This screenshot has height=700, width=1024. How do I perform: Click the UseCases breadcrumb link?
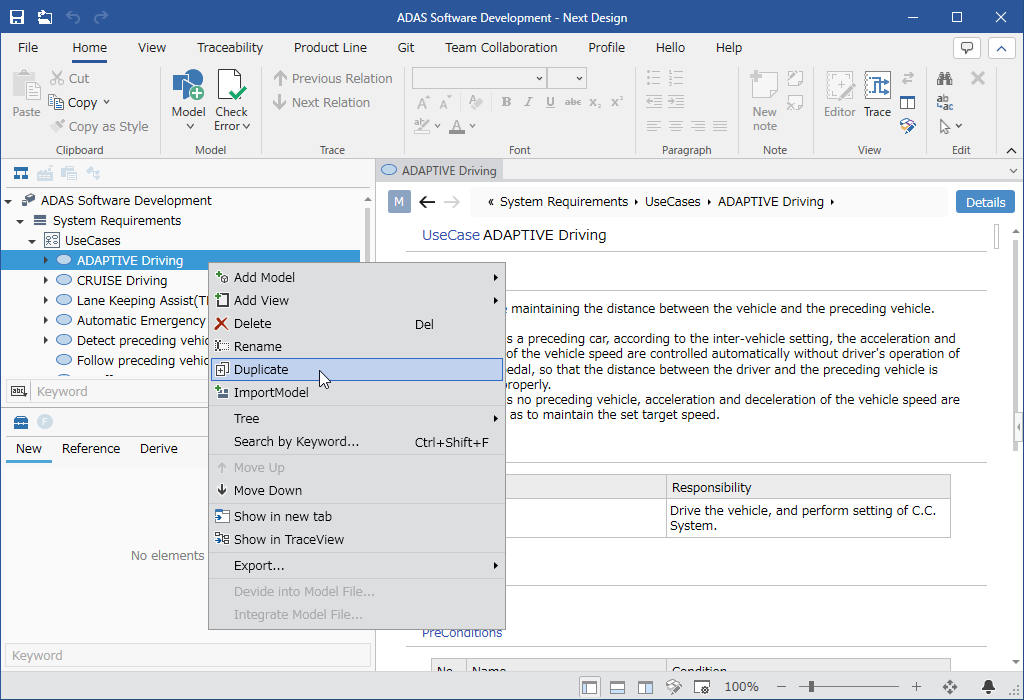[673, 202]
